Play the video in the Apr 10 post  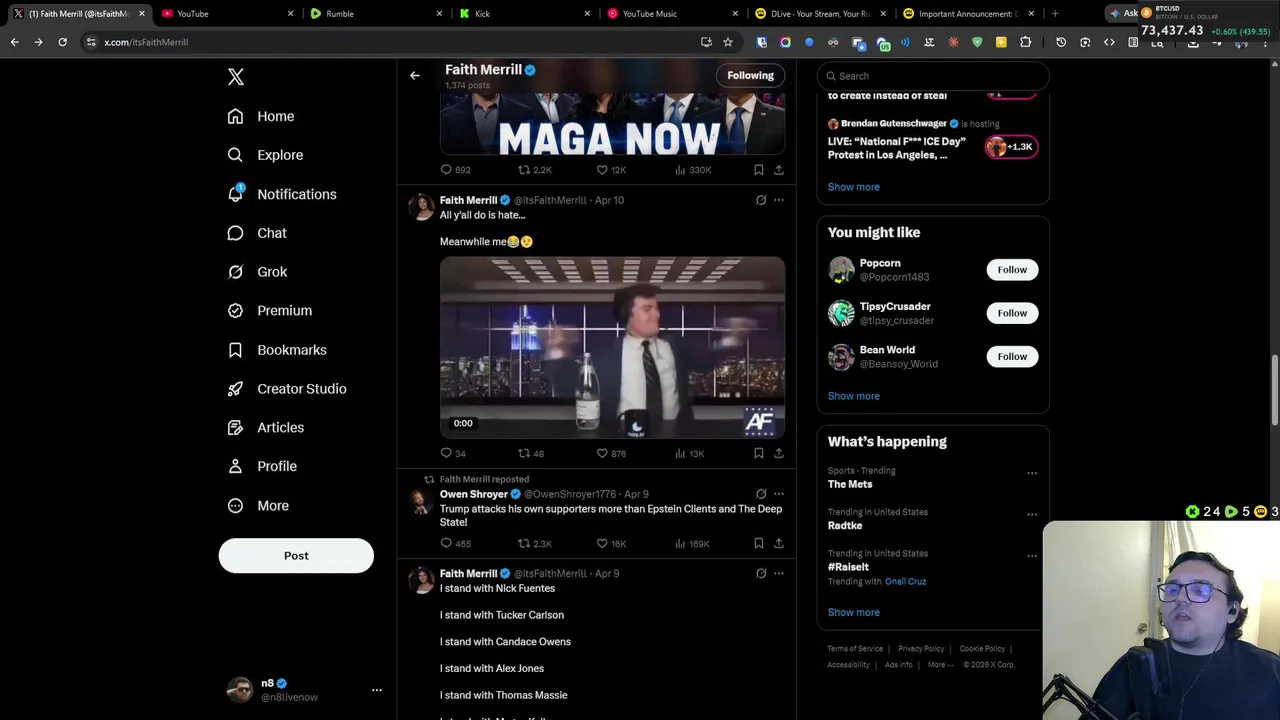pyautogui.click(x=612, y=348)
